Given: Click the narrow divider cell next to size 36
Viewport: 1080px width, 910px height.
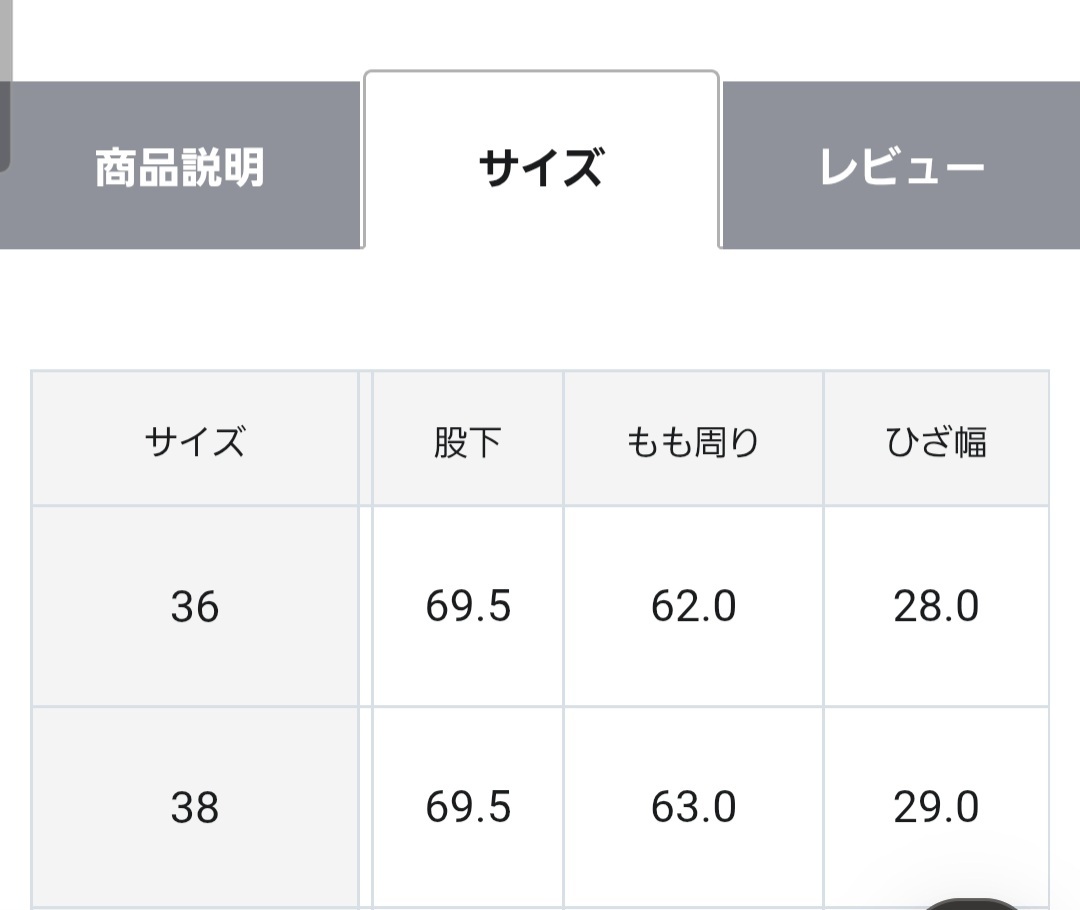Looking at the screenshot, I should click(x=365, y=607).
